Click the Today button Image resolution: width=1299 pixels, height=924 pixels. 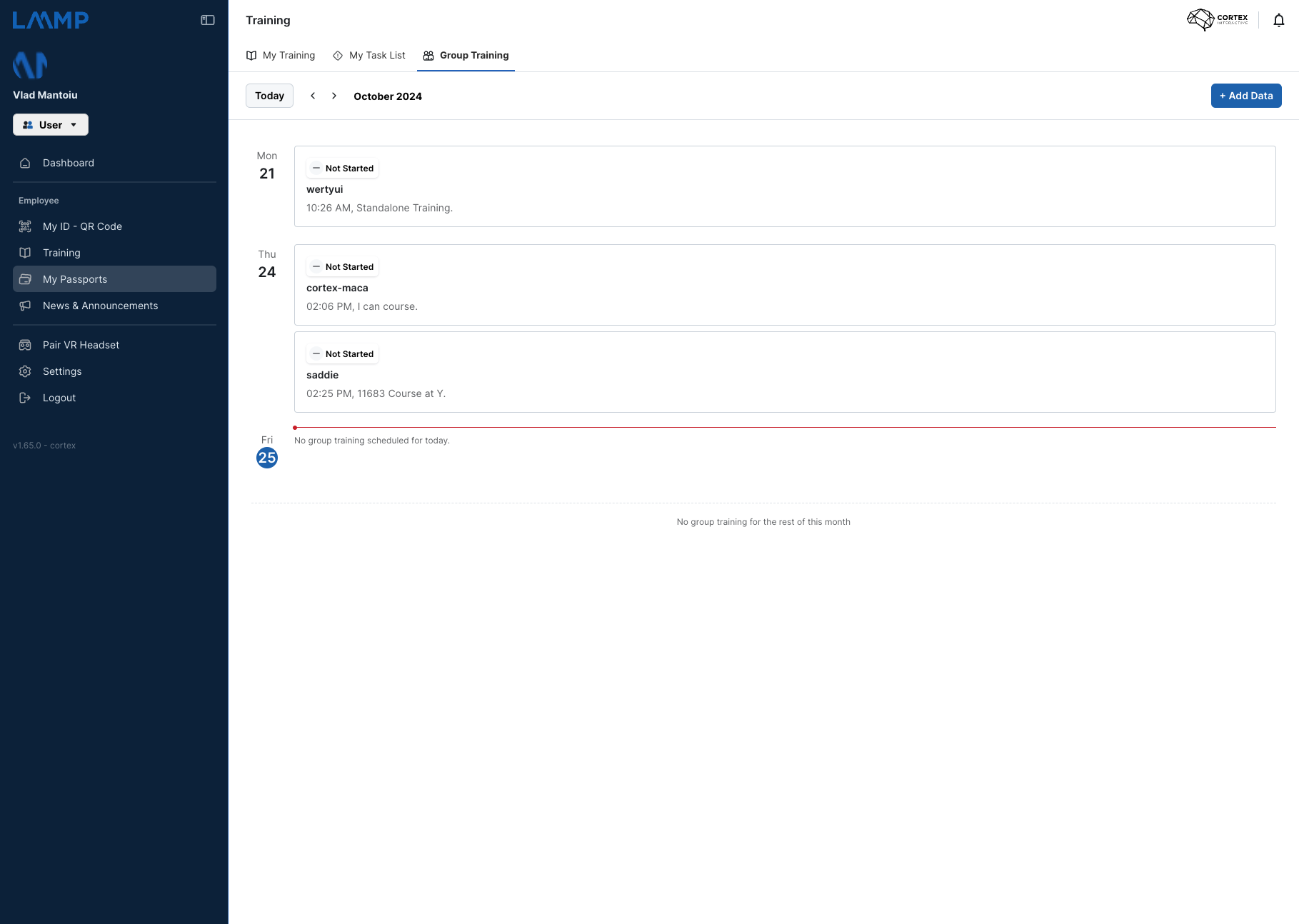click(x=269, y=96)
